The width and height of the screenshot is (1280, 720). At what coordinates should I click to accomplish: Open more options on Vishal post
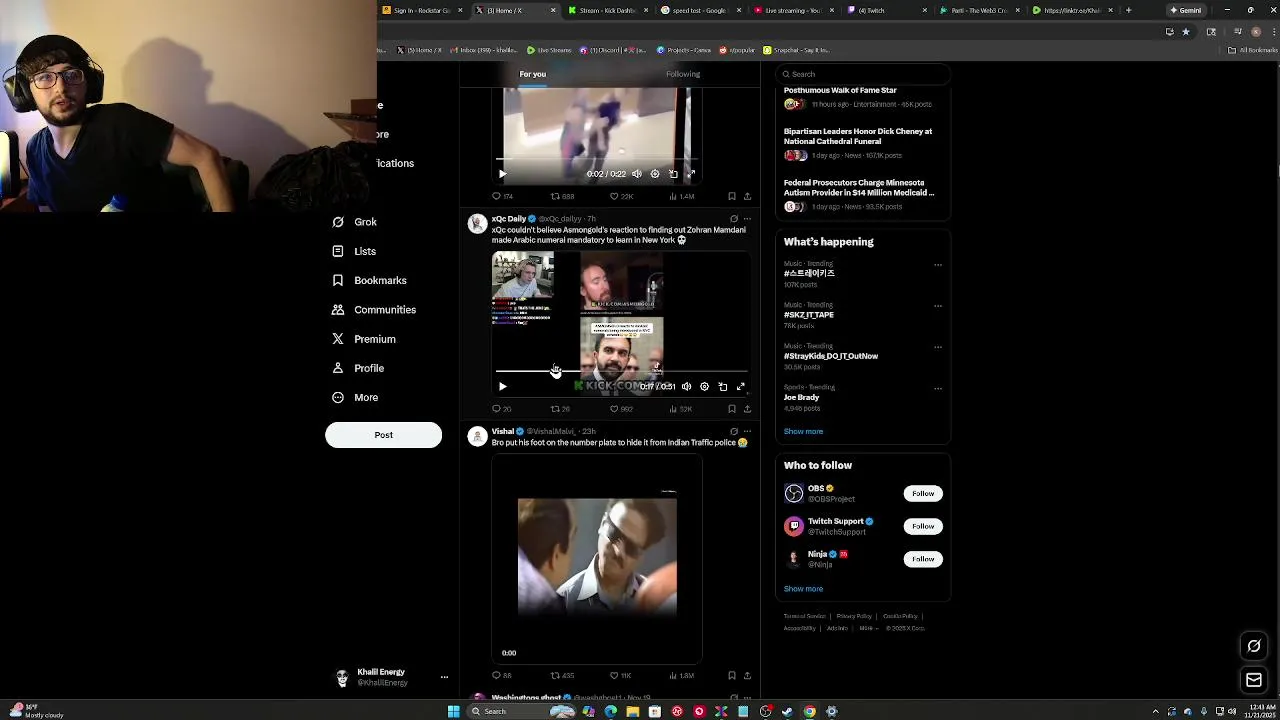[x=747, y=432]
